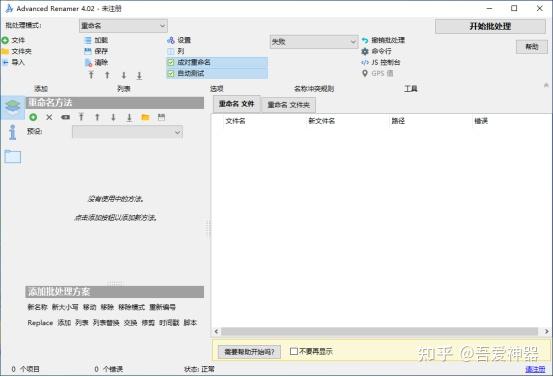The width and height of the screenshot is (553, 377).
Task: Open the folder browser sidebar icon
Action: point(13,156)
